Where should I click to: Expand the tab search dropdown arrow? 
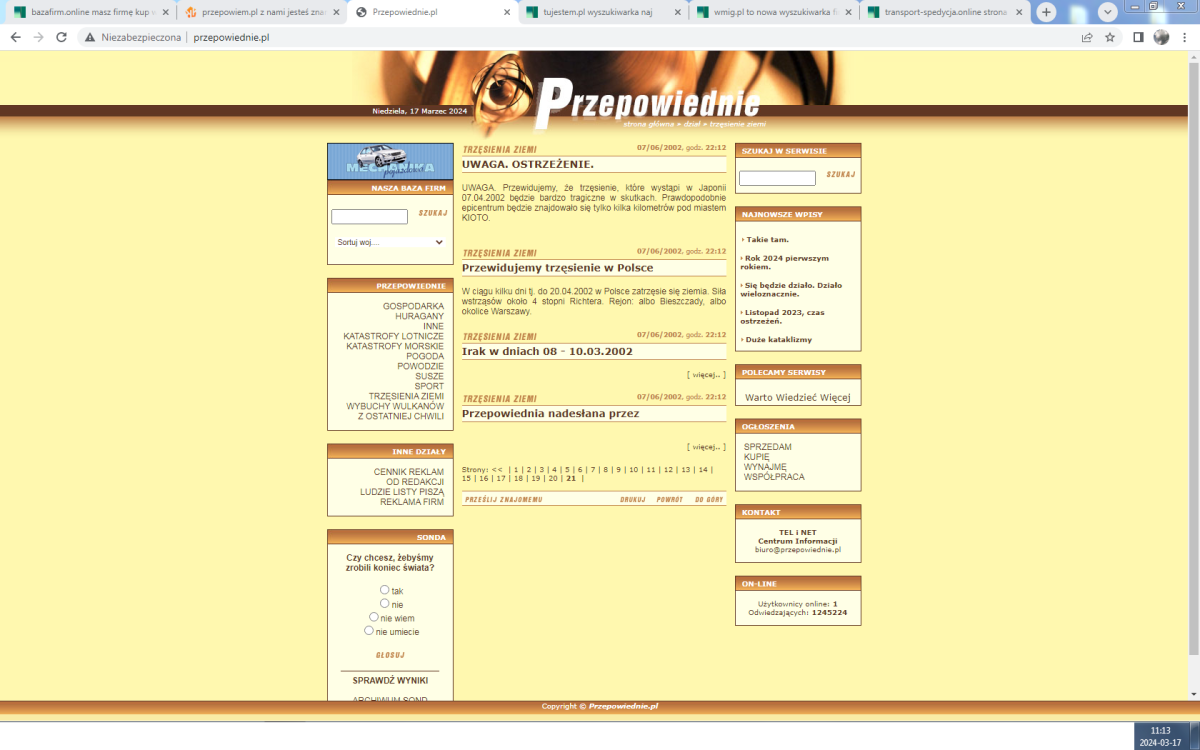pyautogui.click(x=1108, y=12)
